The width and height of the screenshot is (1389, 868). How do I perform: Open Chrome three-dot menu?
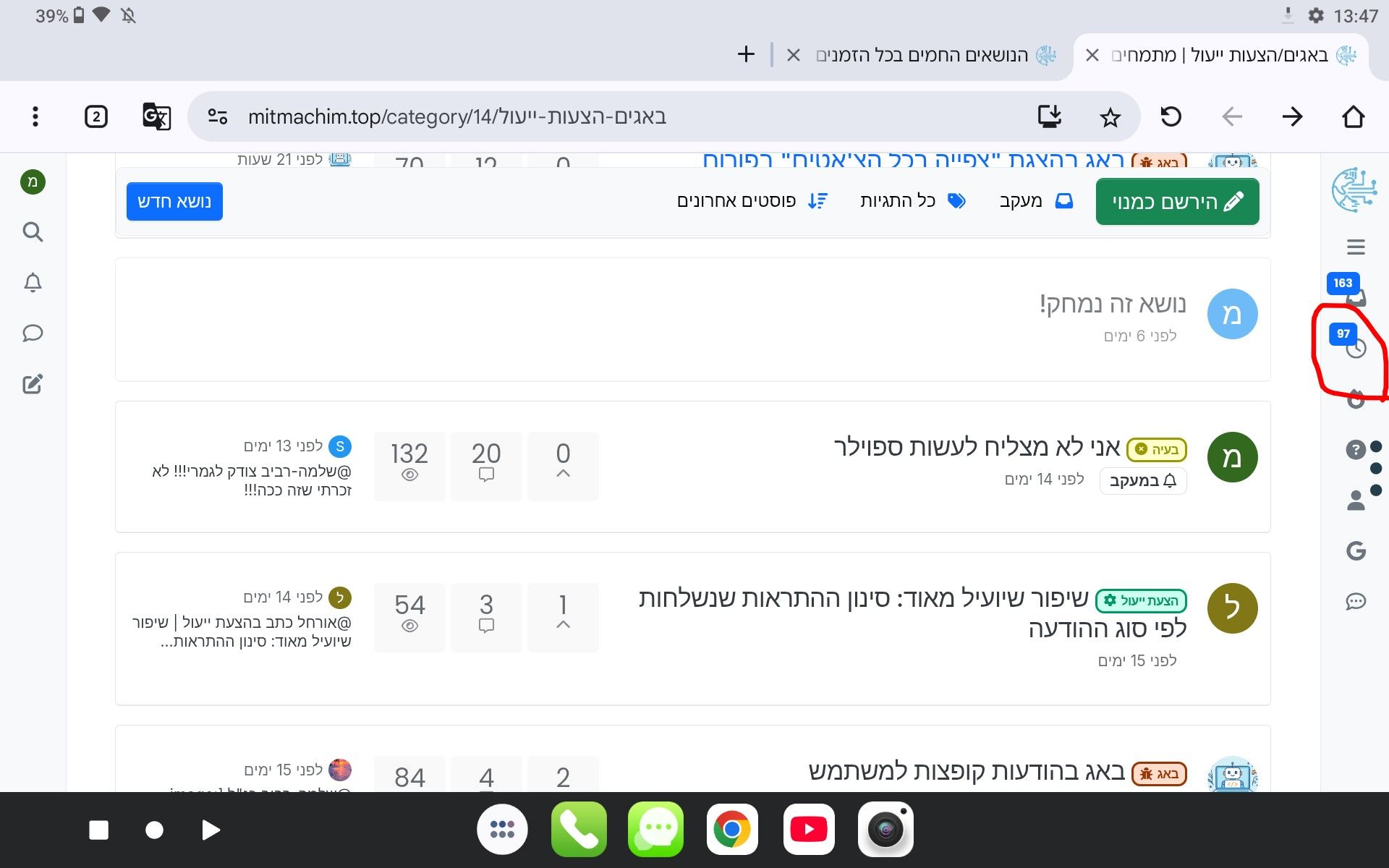(35, 116)
